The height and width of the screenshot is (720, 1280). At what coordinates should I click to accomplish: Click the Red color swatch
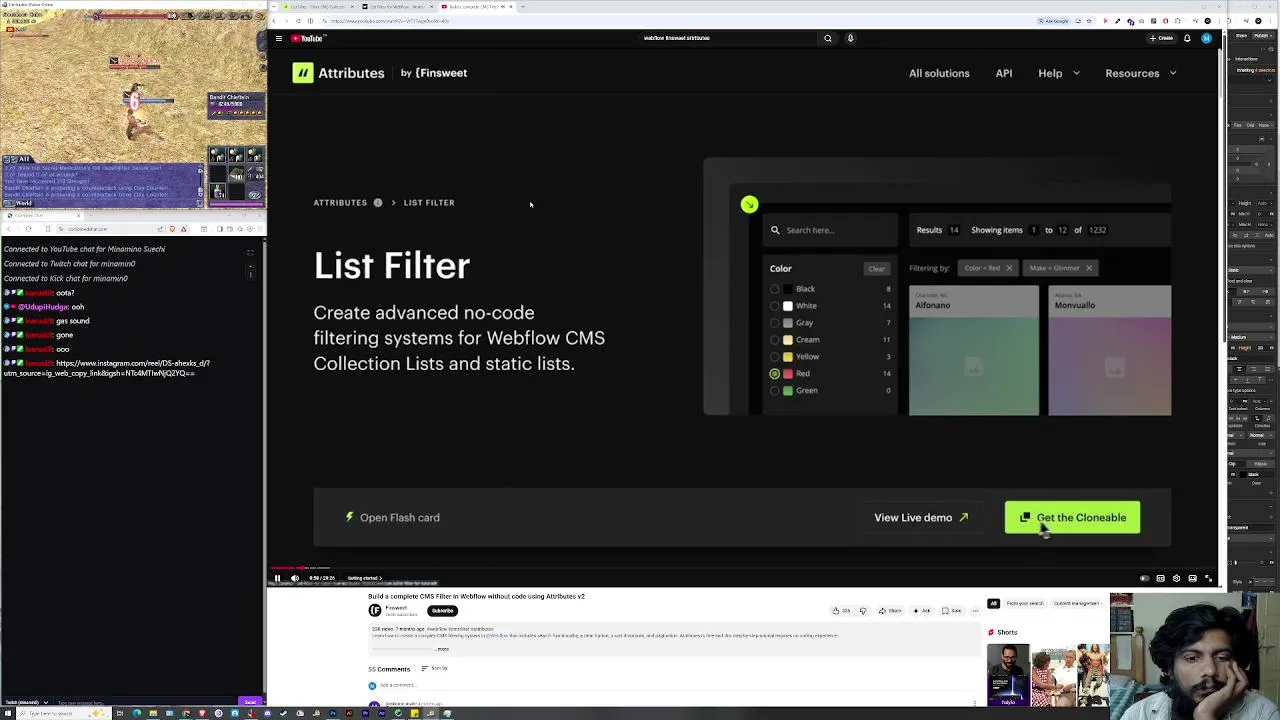tap(788, 373)
